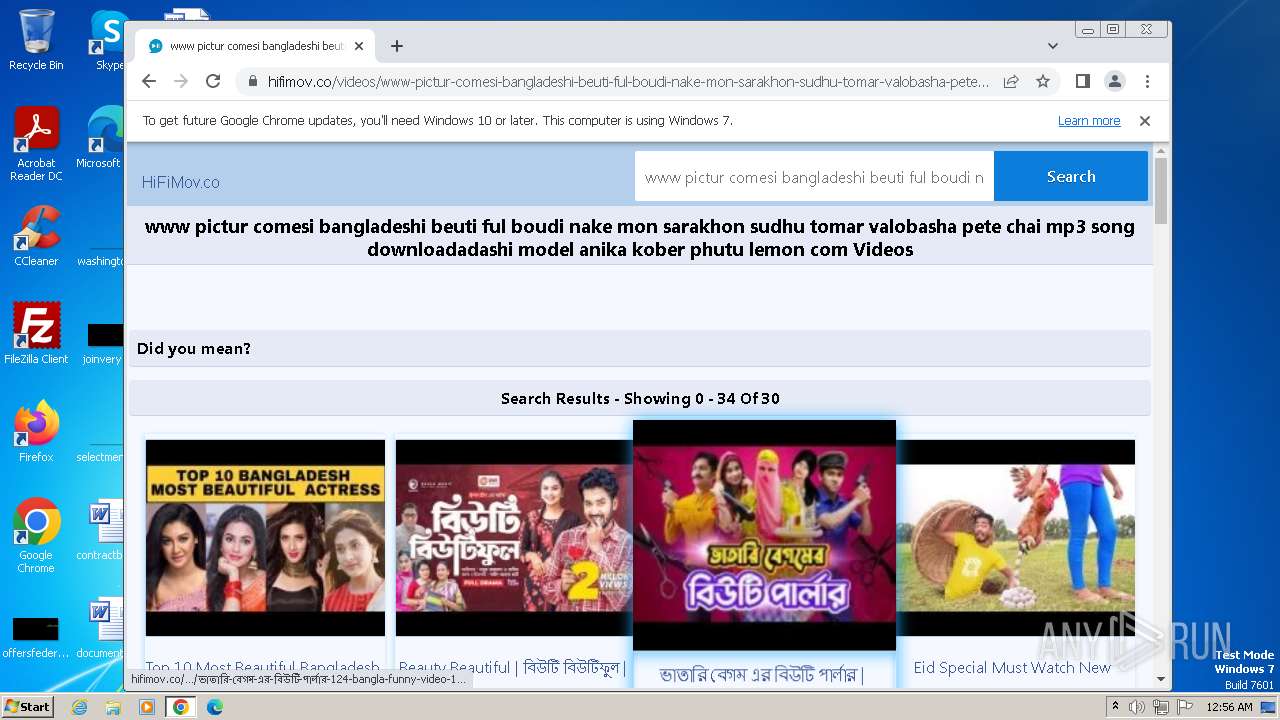This screenshot has width=1280, height=720.
Task: Focus the HiFiMov search input field
Action: click(814, 177)
